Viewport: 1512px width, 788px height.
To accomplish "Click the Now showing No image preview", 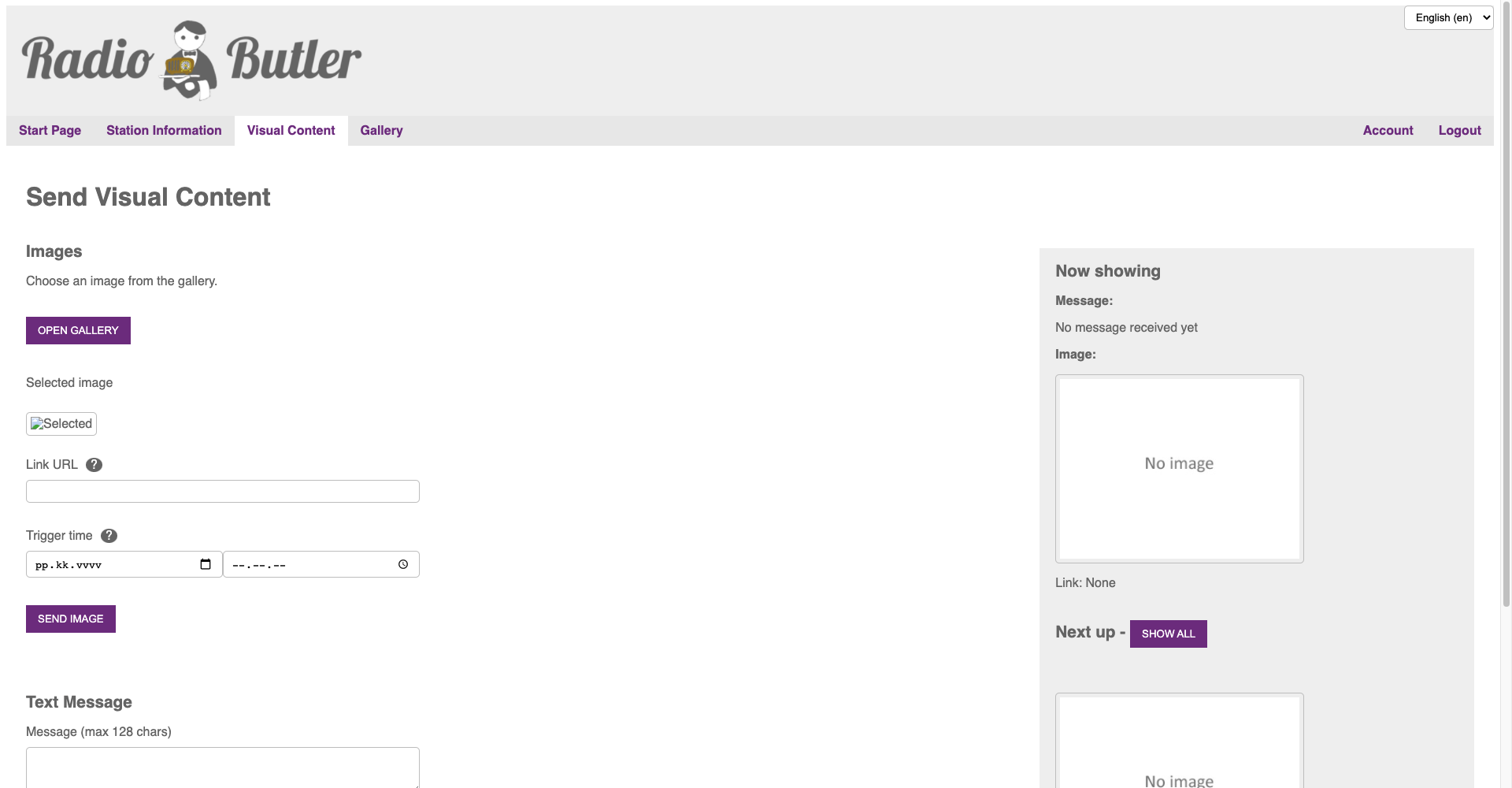I will tap(1179, 469).
